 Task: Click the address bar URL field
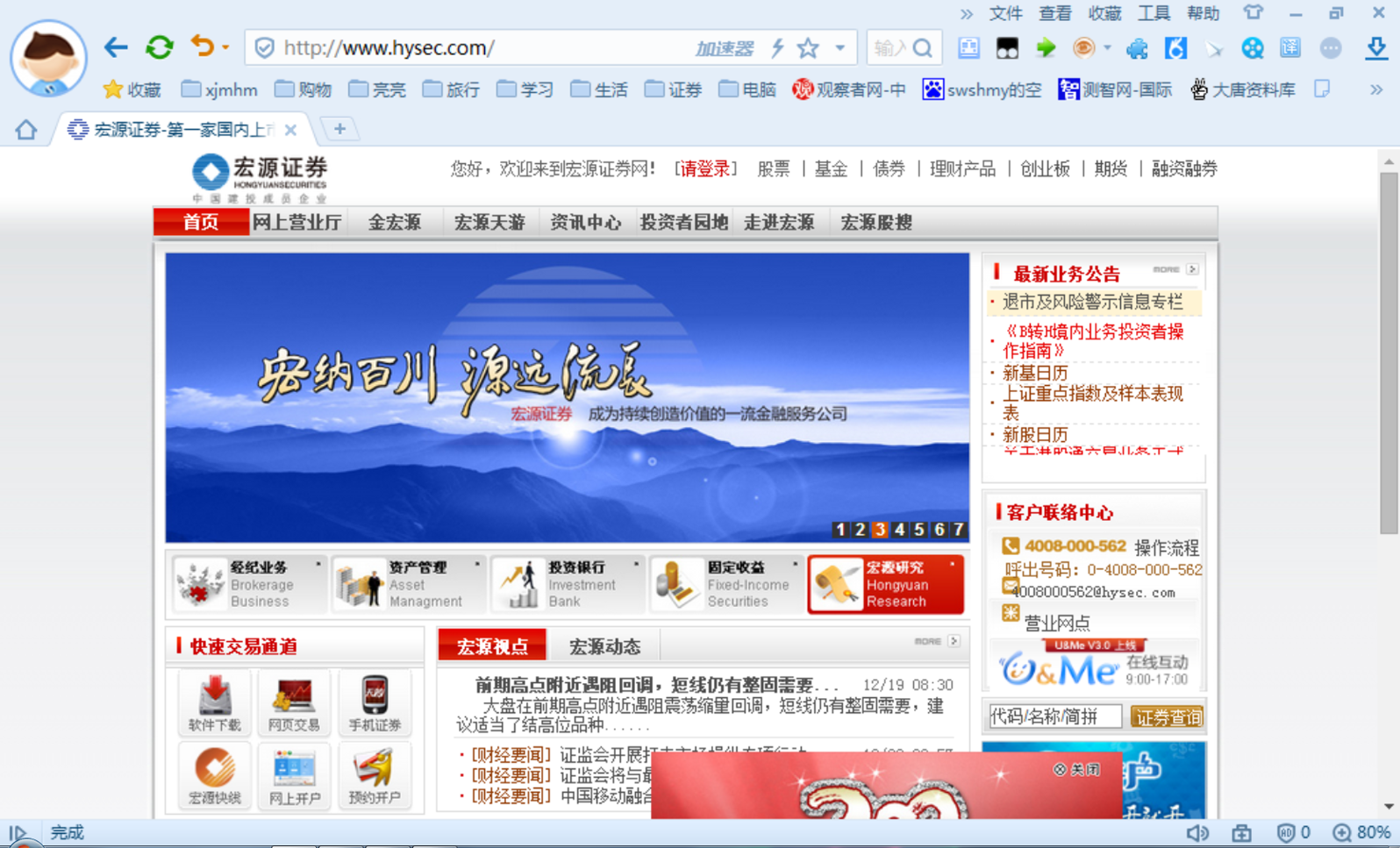tap(474, 47)
